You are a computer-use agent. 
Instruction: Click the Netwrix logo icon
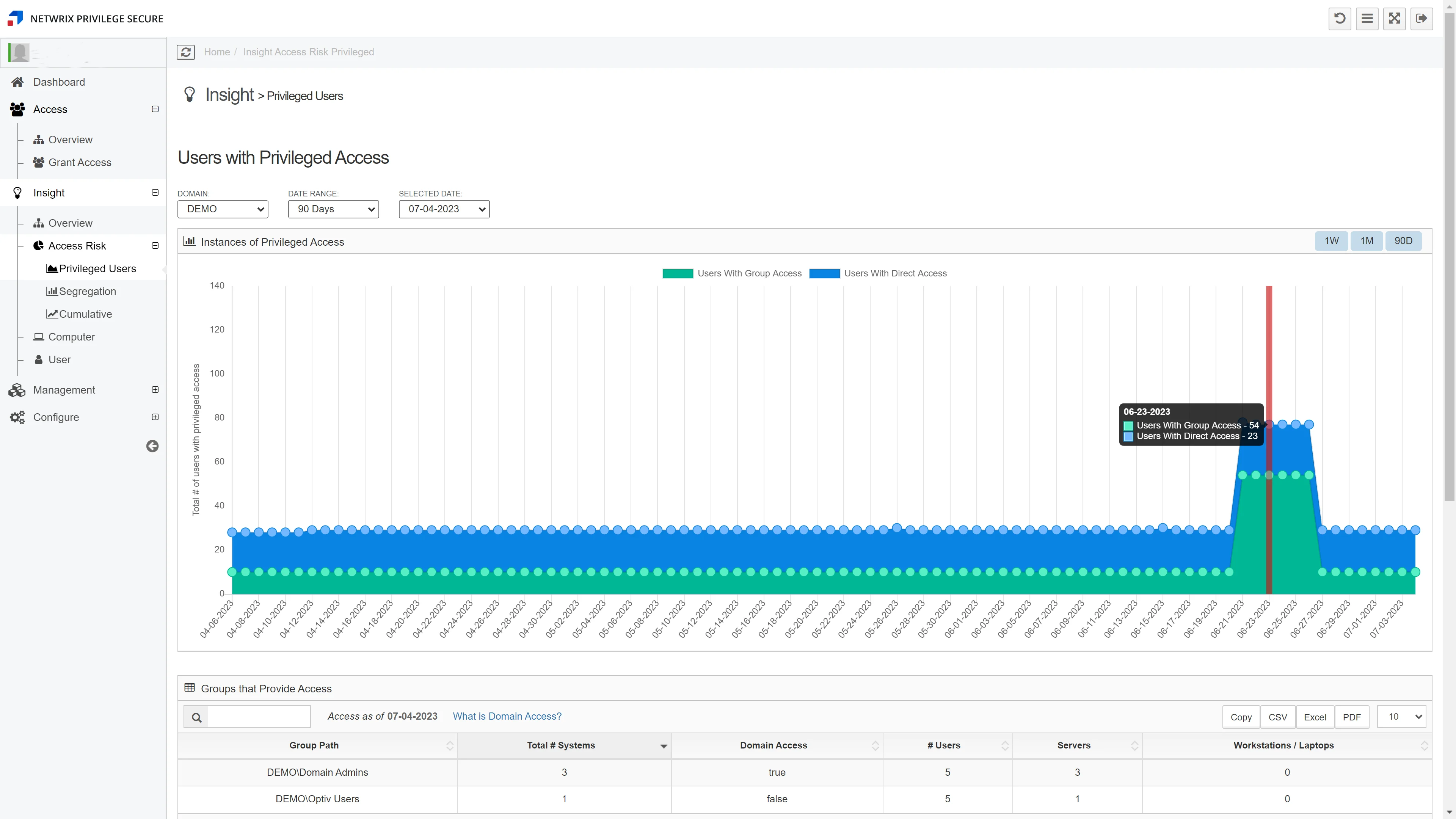point(15,18)
